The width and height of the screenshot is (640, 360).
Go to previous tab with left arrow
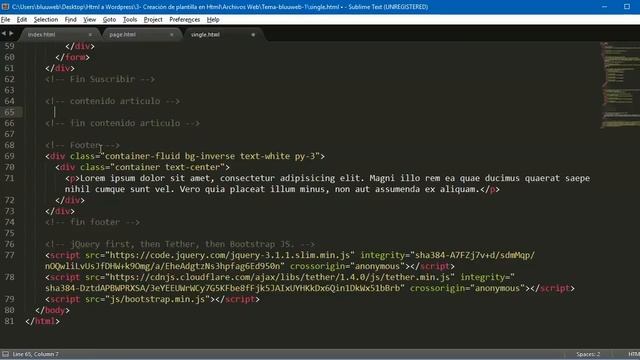click(x=4, y=33)
